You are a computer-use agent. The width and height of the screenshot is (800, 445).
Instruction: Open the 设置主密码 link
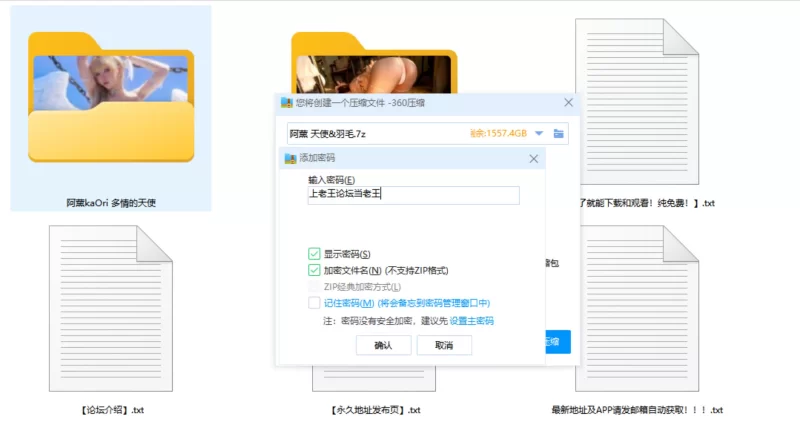(471, 321)
